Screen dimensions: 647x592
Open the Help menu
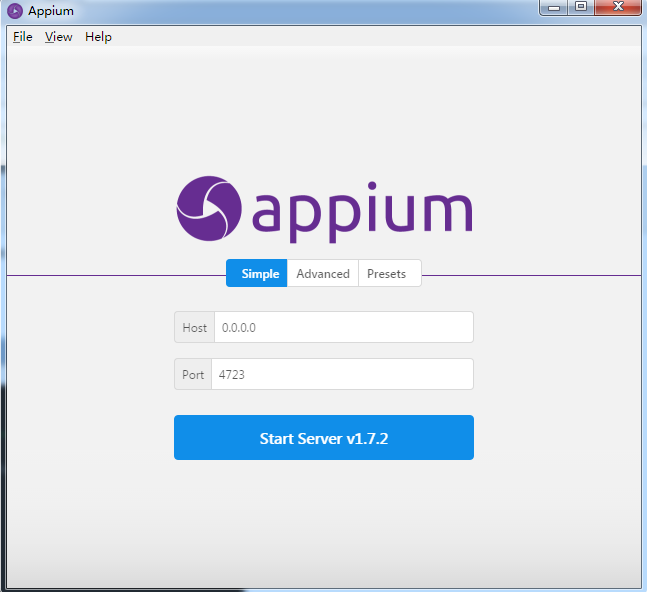(x=98, y=37)
